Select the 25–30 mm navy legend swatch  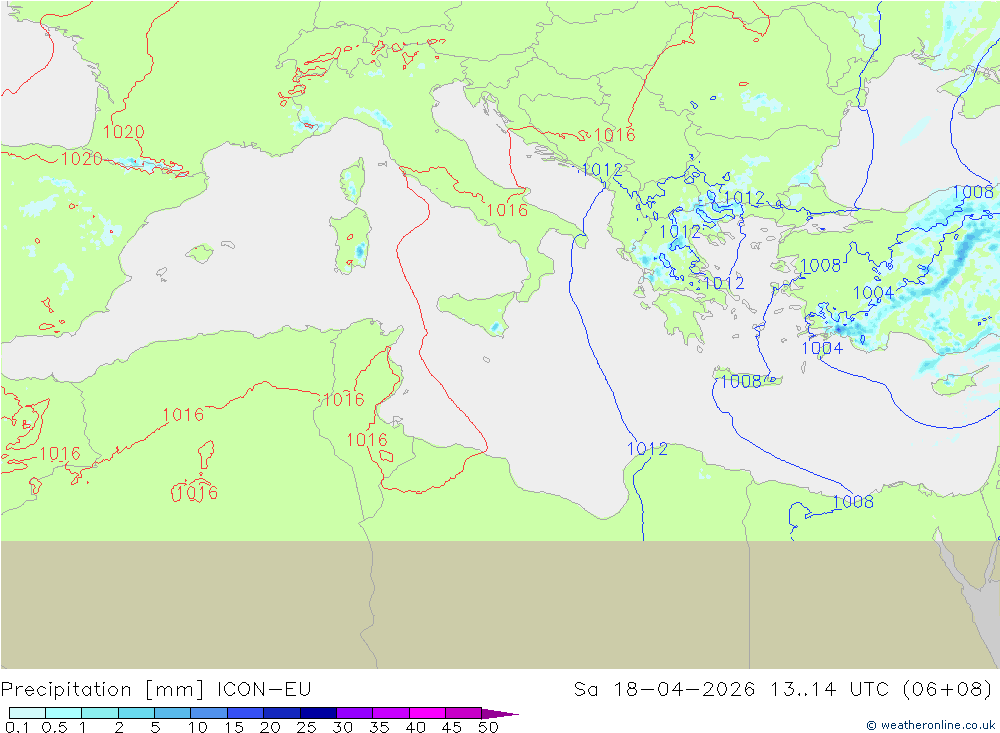coord(318,713)
